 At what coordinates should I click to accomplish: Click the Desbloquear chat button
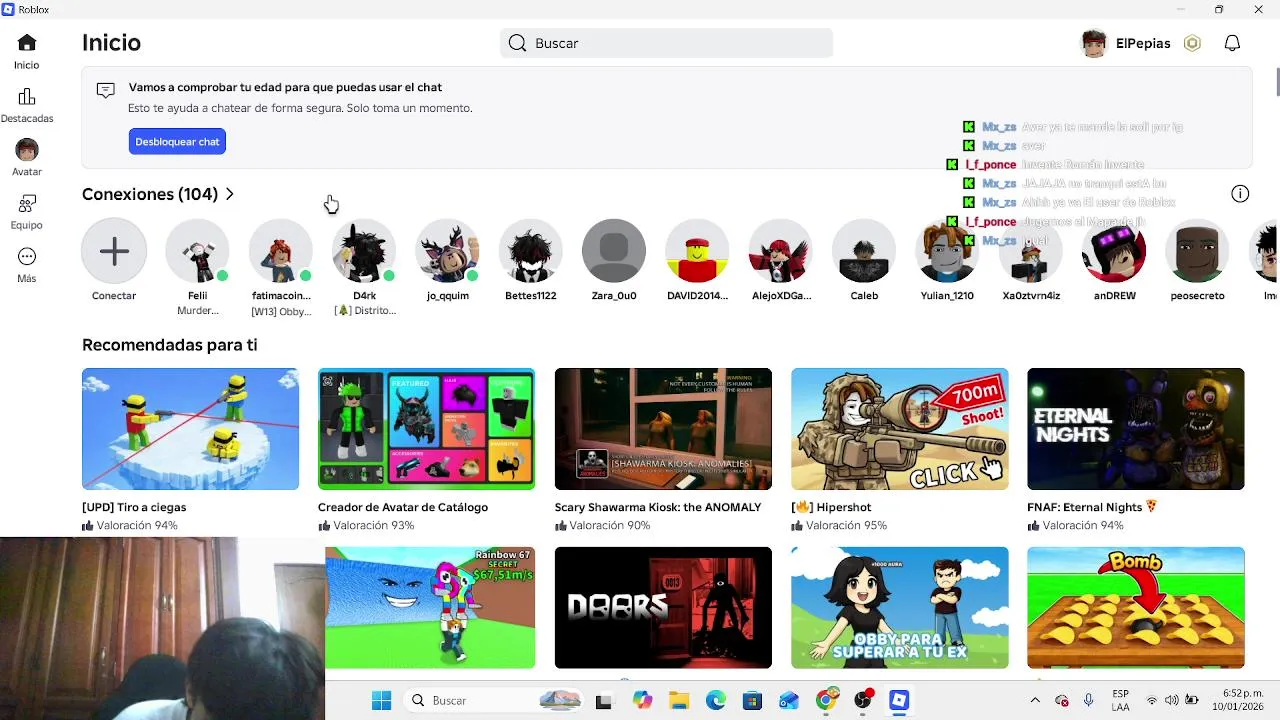[x=177, y=142]
